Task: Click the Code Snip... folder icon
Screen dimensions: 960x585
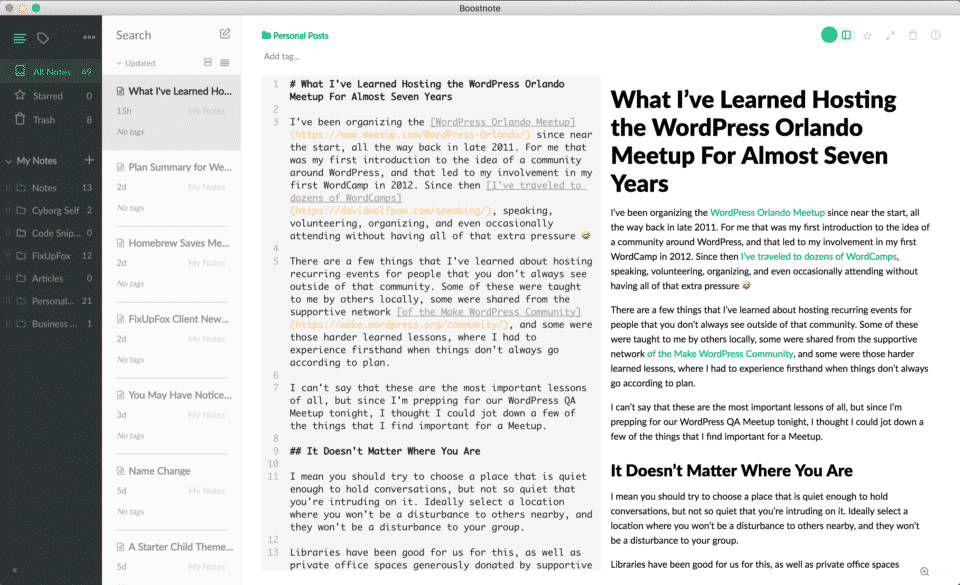Action: point(21,233)
